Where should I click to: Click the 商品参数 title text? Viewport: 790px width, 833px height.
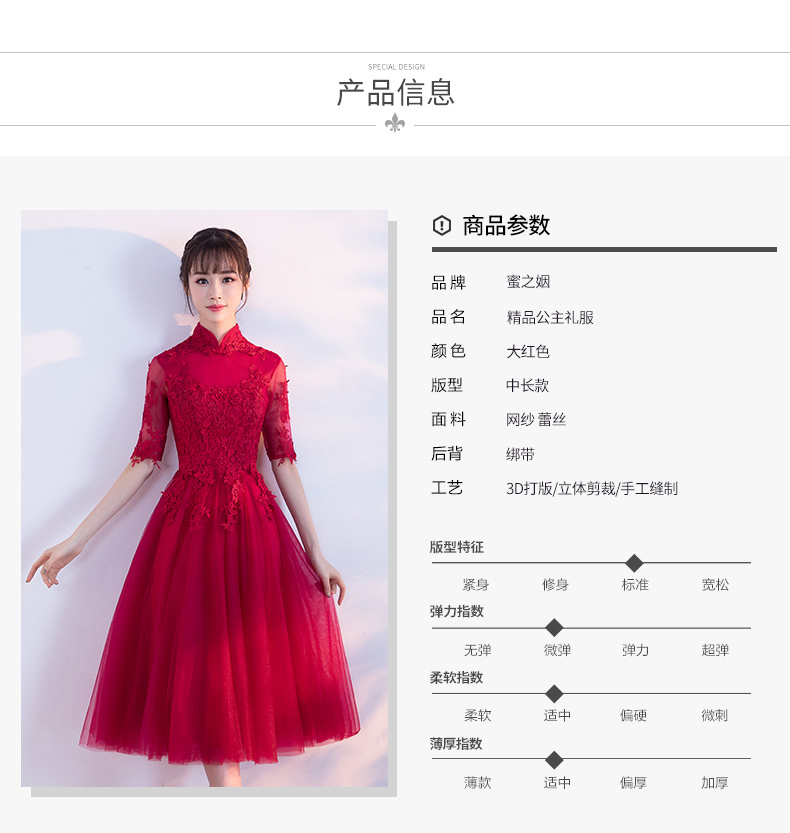pos(506,226)
